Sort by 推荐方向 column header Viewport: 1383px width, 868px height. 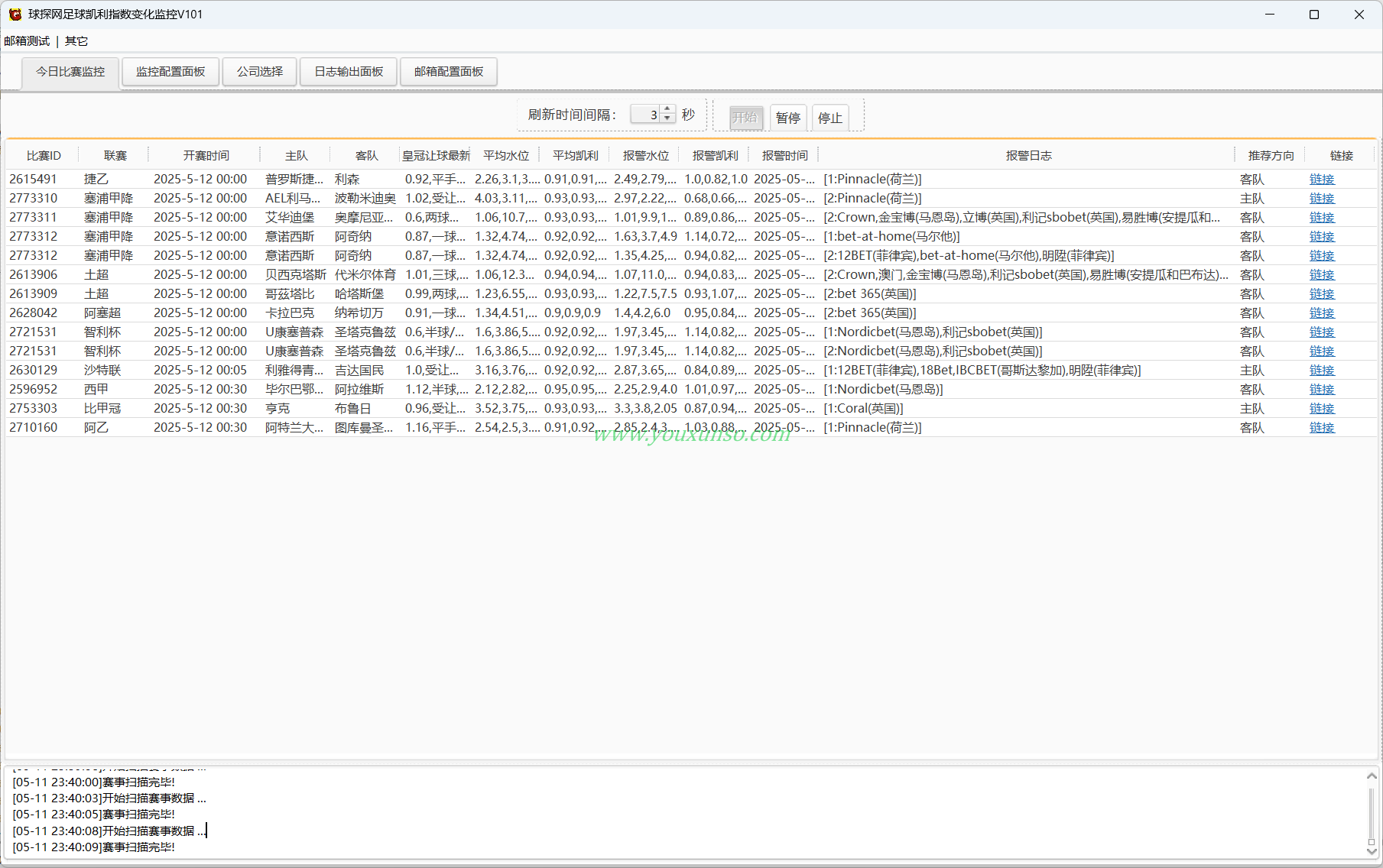click(1271, 156)
